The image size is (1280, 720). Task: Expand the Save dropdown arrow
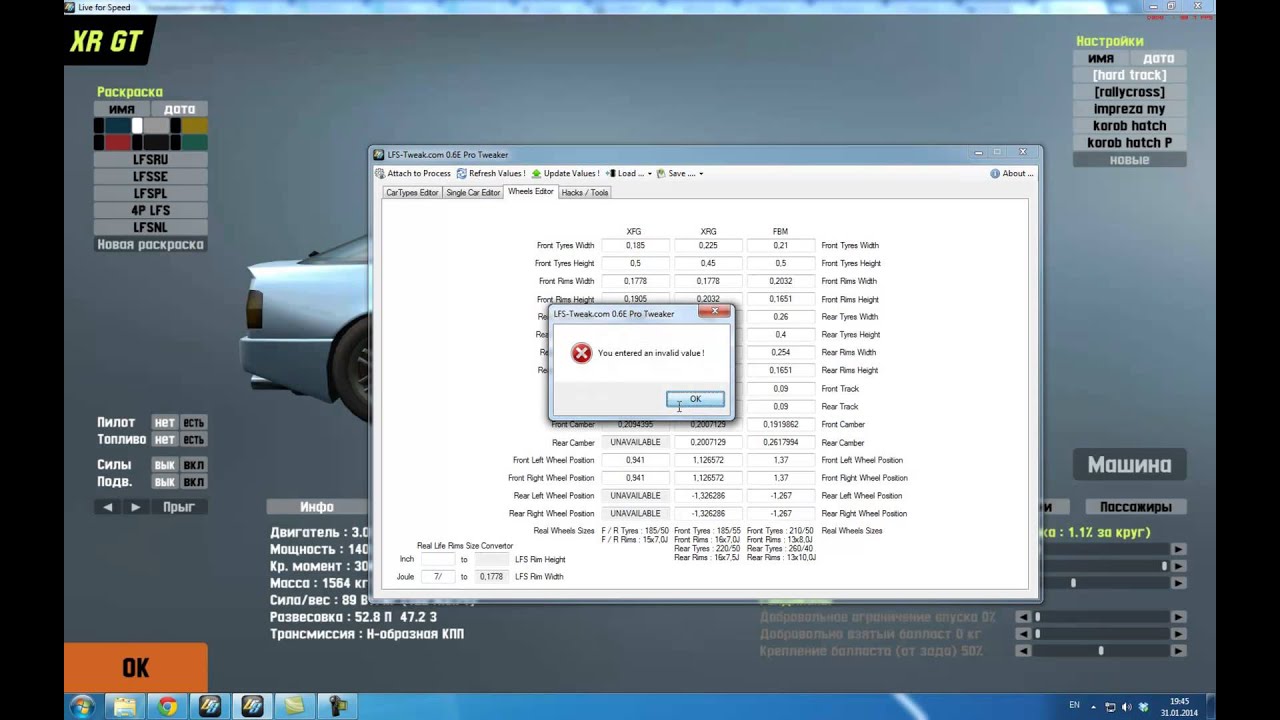click(x=701, y=174)
